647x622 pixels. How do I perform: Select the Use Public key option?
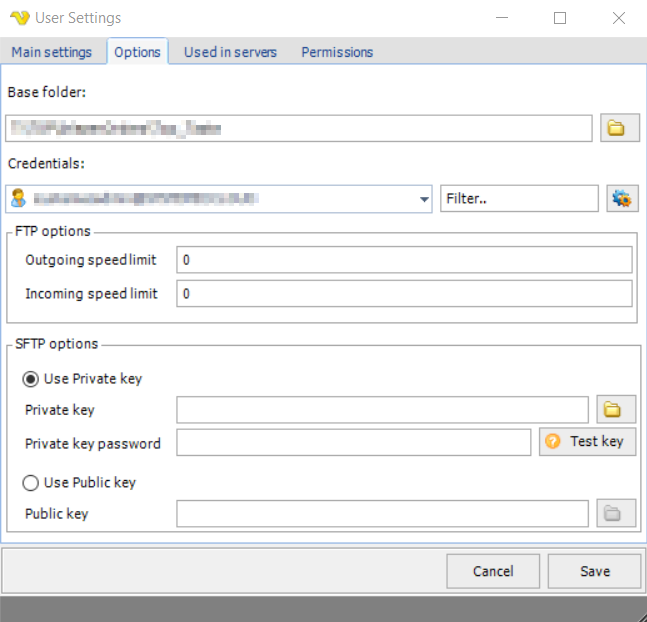click(31, 482)
